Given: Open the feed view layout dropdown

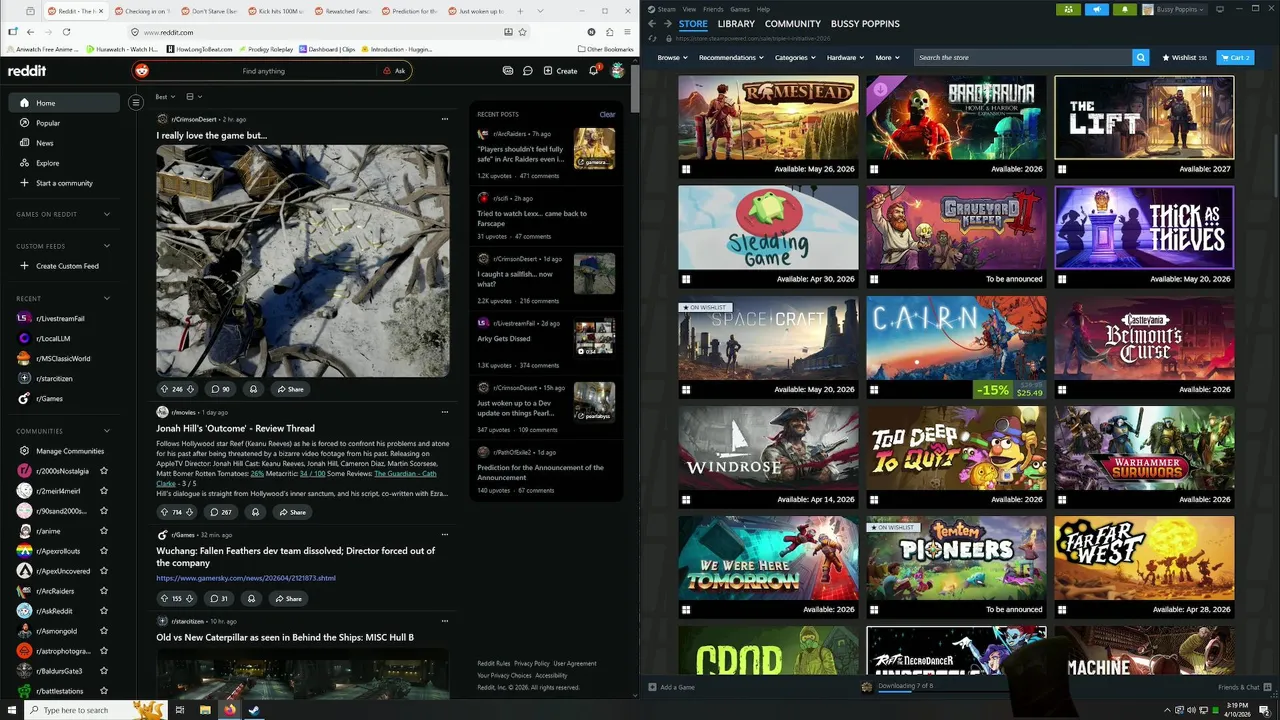Looking at the screenshot, I should (x=194, y=97).
